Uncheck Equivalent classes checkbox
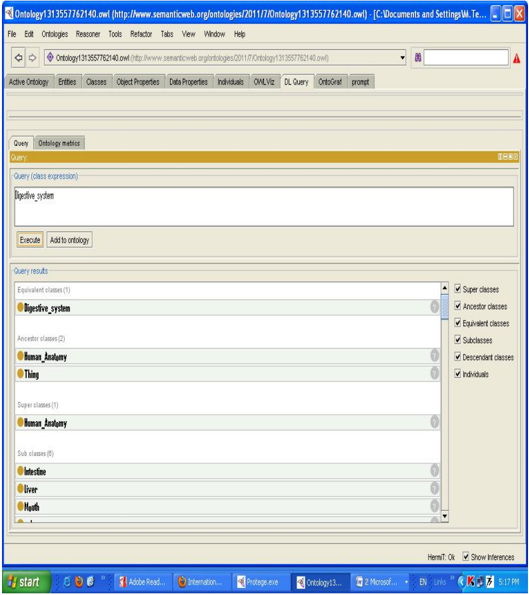The height and width of the screenshot is (595, 529). pos(458,323)
